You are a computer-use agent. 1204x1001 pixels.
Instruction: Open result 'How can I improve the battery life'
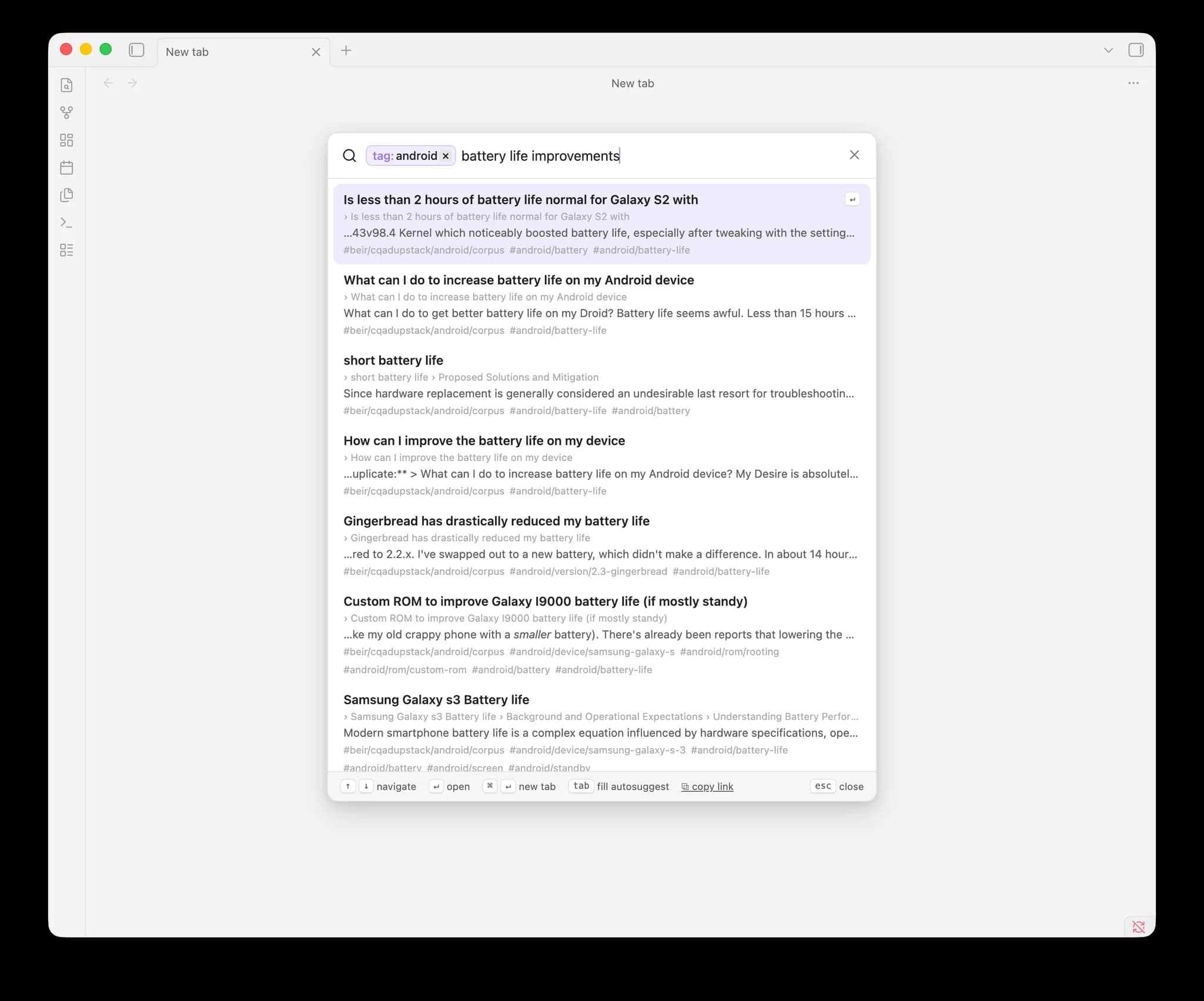(x=601, y=465)
